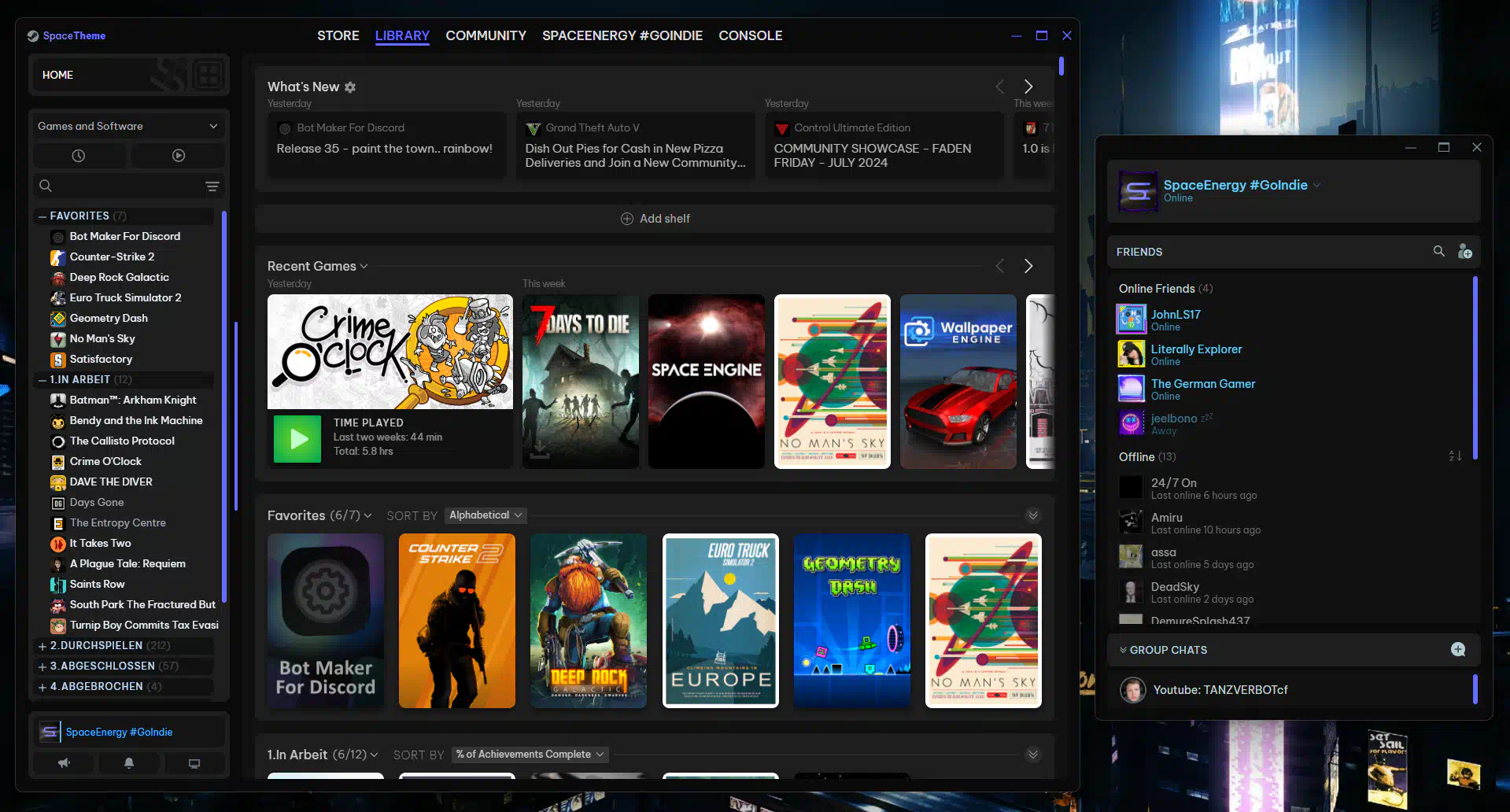Collapse the Favorites shelf

tap(1033, 515)
